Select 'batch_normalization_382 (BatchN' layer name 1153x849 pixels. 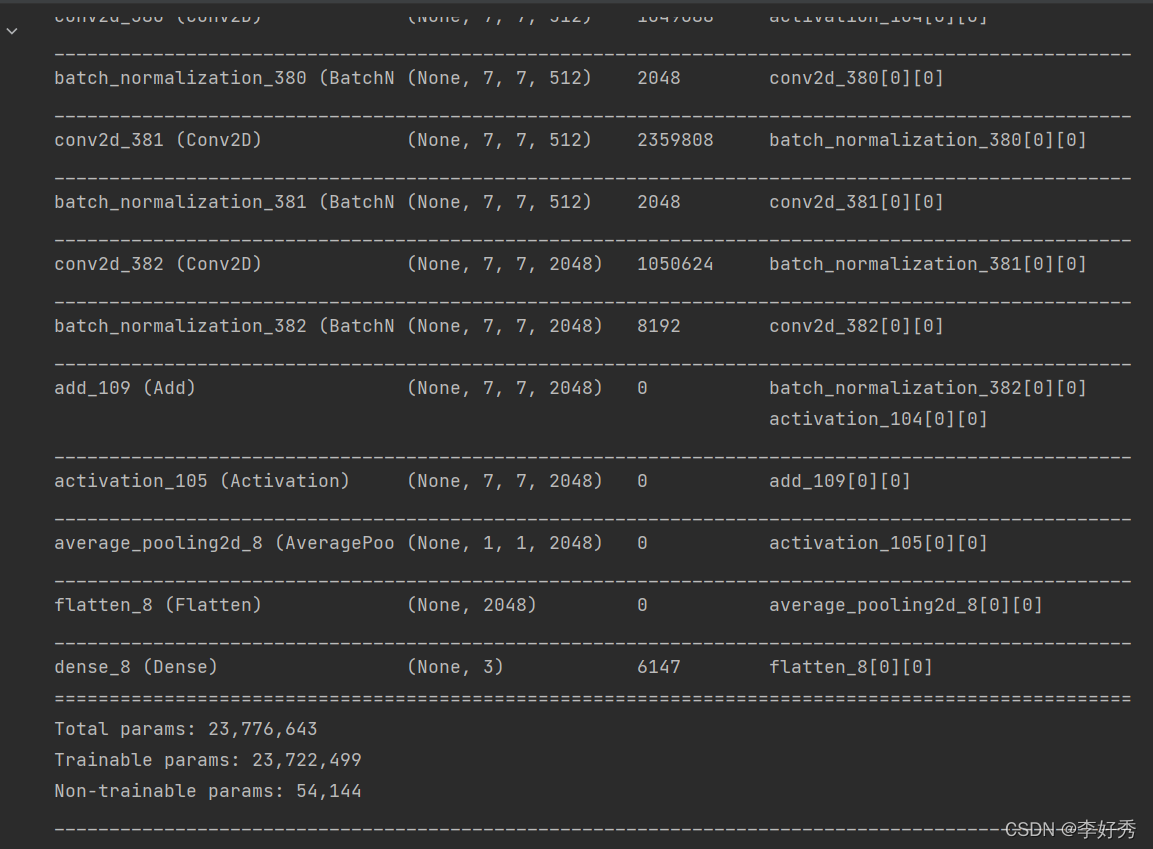tap(224, 326)
